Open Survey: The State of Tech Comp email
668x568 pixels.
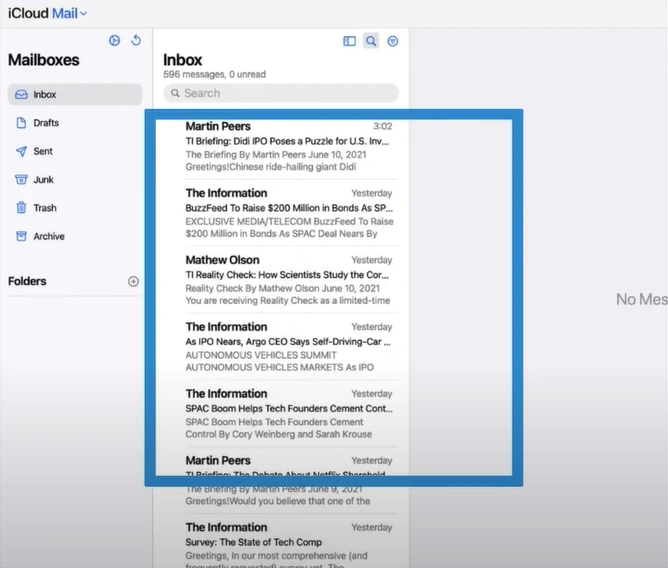click(x=281, y=543)
